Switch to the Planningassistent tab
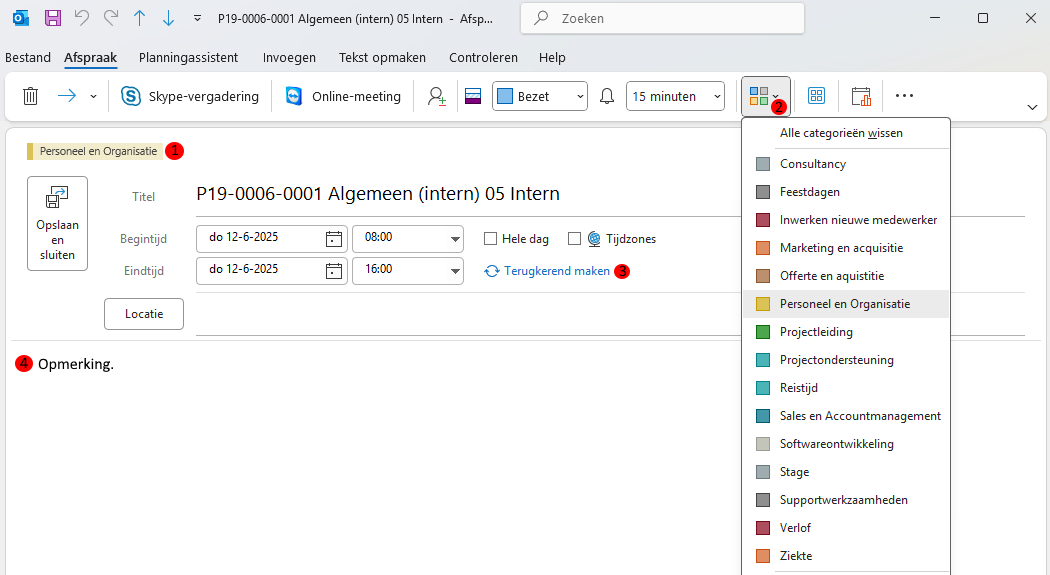Image resolution: width=1050 pixels, height=575 pixels. [188, 58]
